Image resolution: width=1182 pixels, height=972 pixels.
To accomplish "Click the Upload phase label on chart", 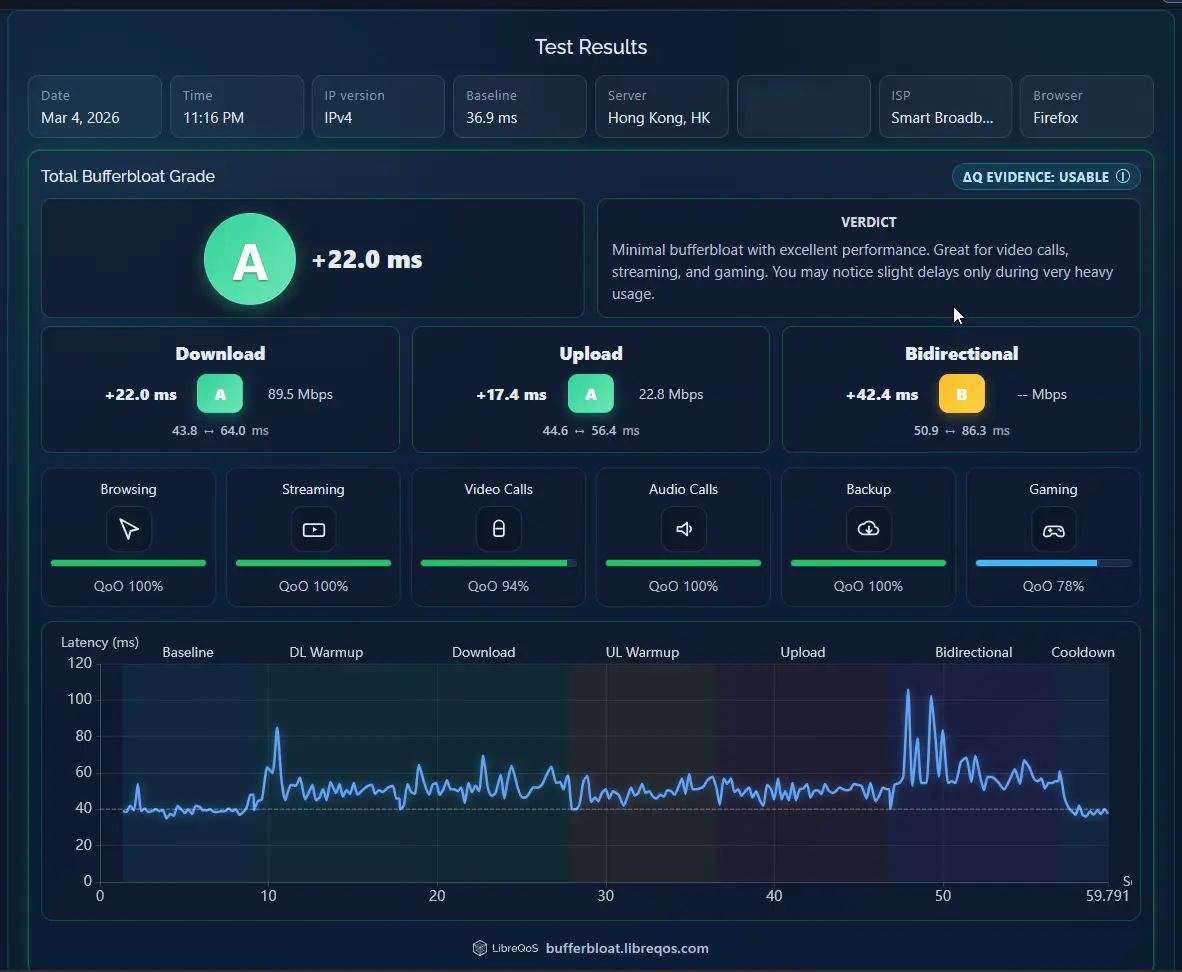I will coord(803,652).
